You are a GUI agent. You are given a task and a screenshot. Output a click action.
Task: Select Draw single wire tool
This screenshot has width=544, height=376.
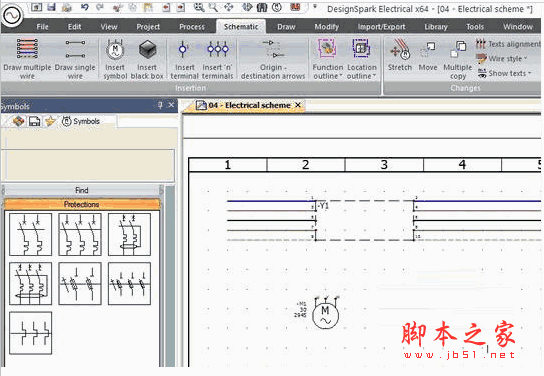click(x=75, y=58)
